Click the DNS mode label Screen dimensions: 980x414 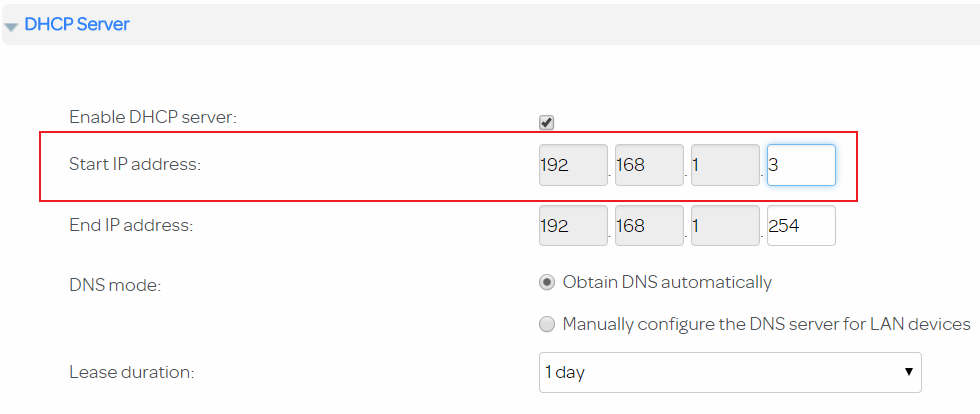pyautogui.click(x=115, y=285)
